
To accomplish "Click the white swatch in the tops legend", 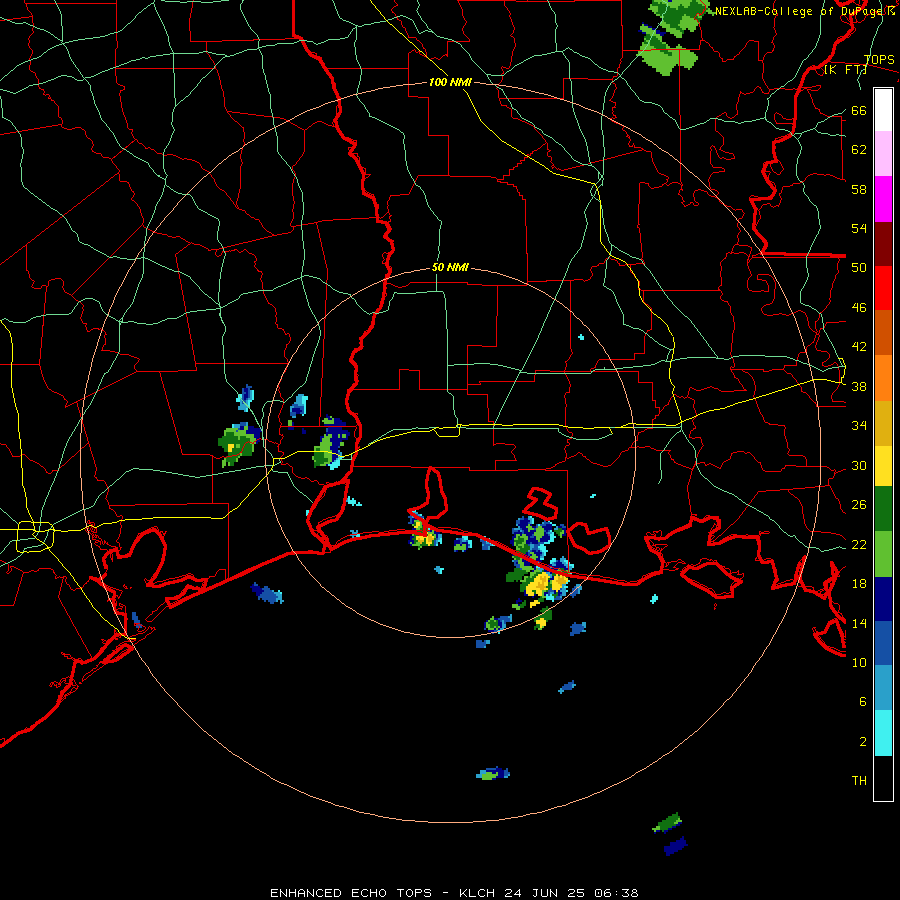I will click(883, 110).
